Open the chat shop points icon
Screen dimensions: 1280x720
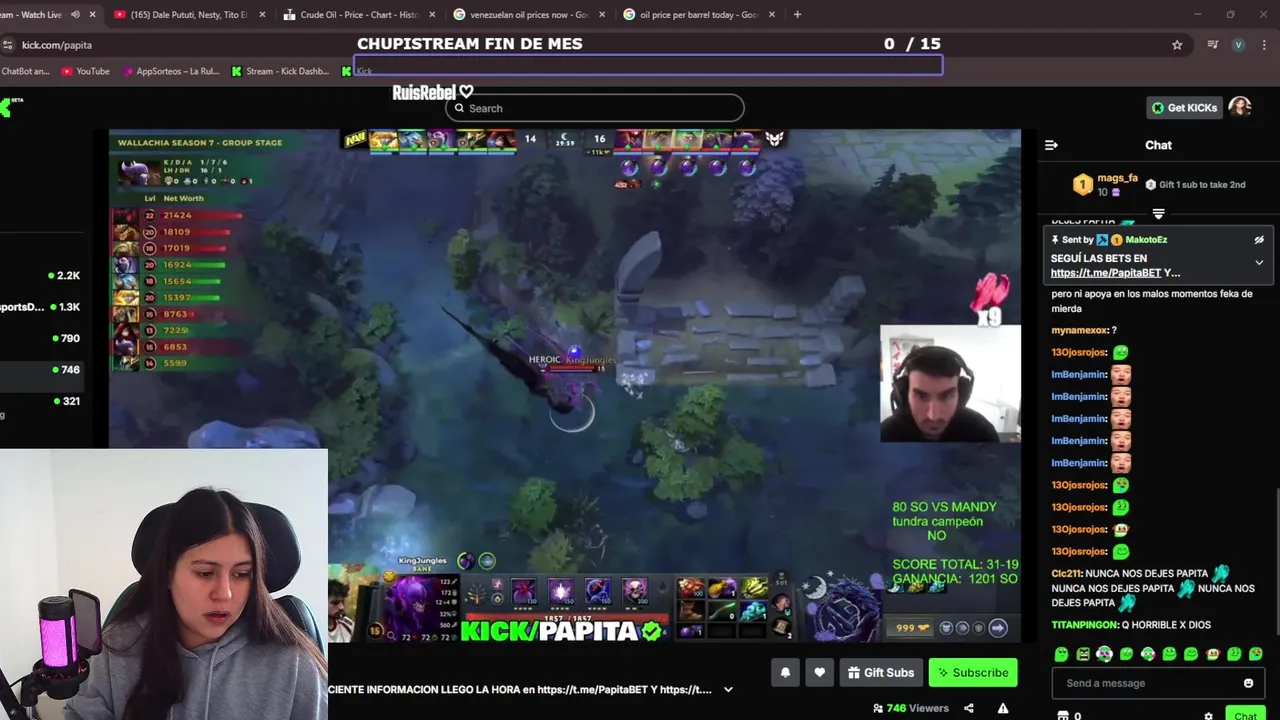tap(1063, 716)
